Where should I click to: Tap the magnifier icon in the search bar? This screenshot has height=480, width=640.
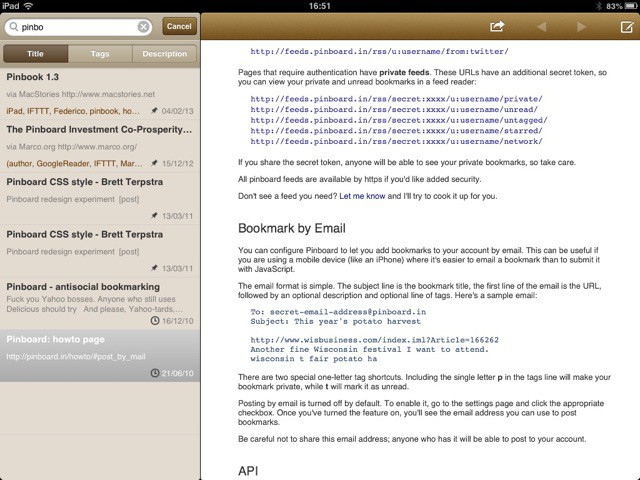pos(14,27)
